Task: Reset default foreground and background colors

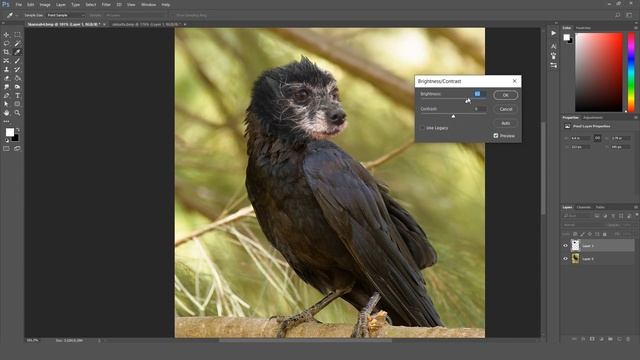Action: [x=7, y=140]
